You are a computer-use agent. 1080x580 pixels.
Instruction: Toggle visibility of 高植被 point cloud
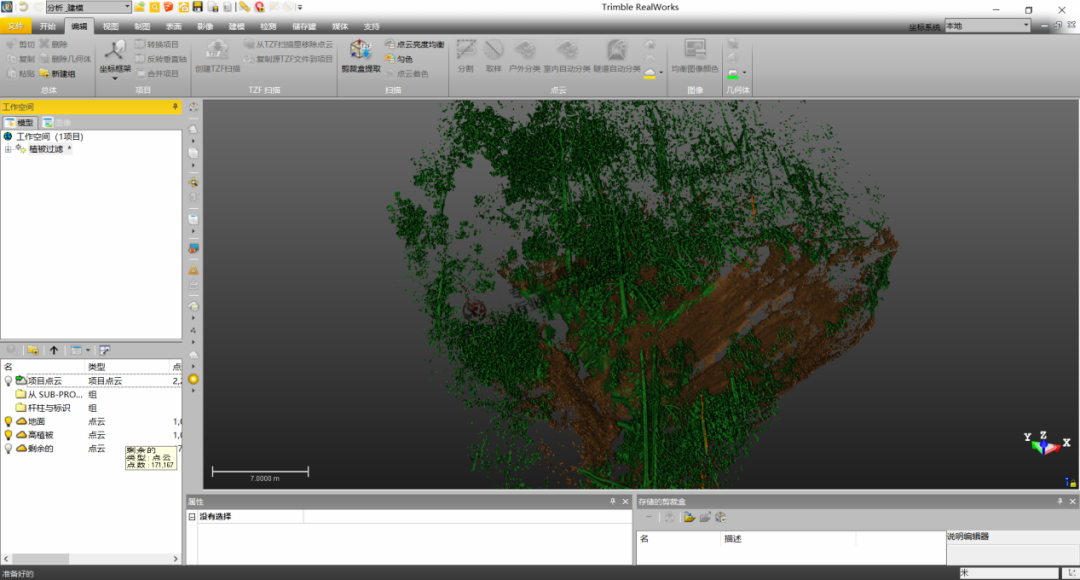[9, 436]
